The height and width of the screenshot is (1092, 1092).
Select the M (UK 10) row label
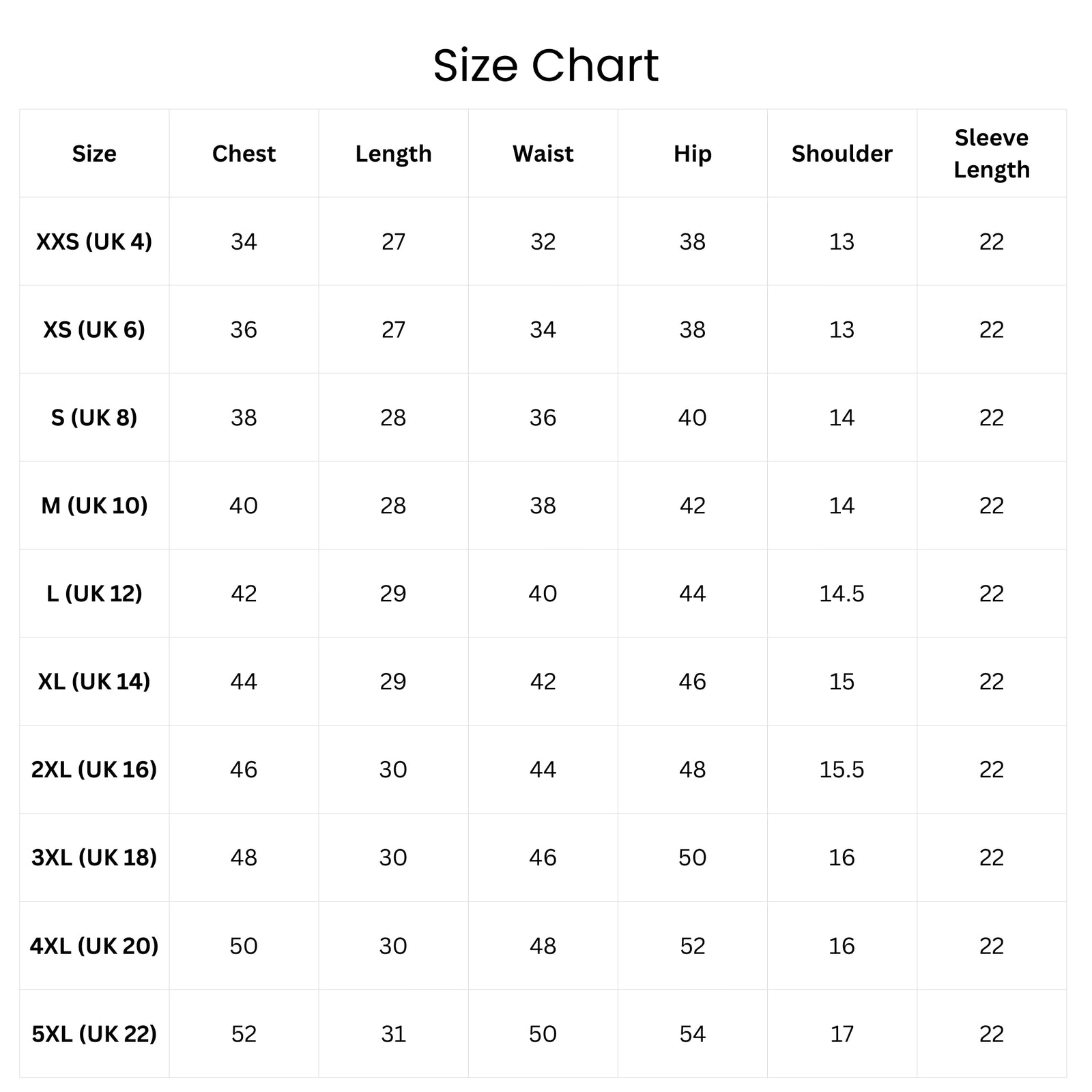[x=94, y=506]
